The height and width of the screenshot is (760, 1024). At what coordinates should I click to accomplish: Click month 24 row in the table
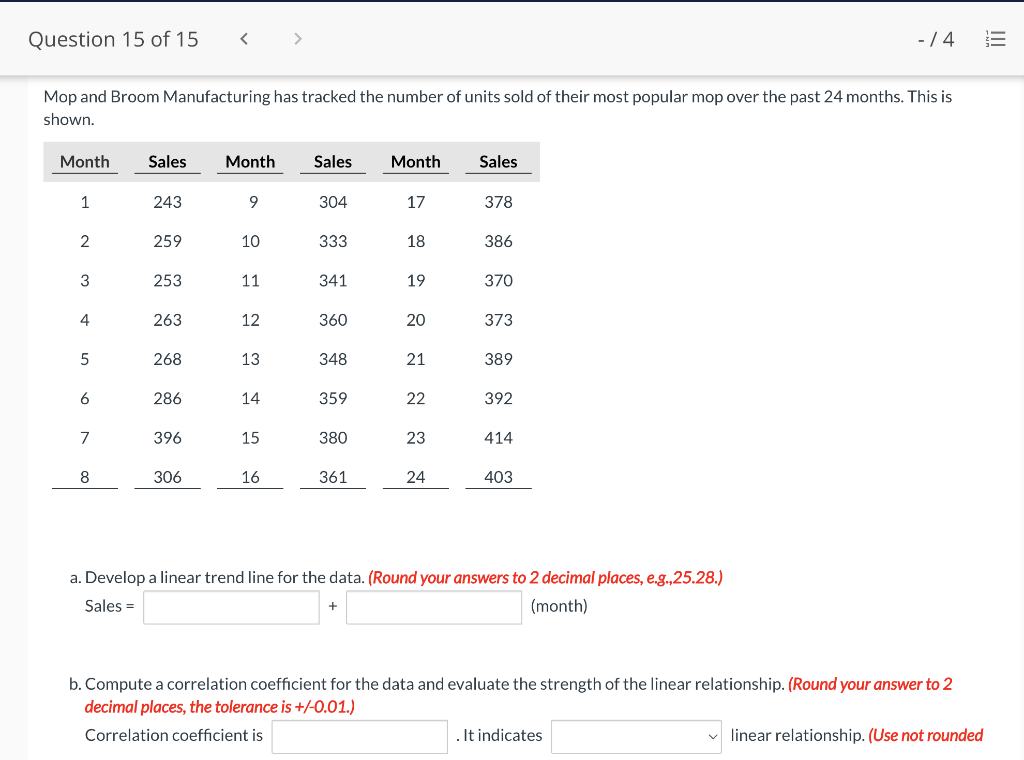click(x=415, y=477)
